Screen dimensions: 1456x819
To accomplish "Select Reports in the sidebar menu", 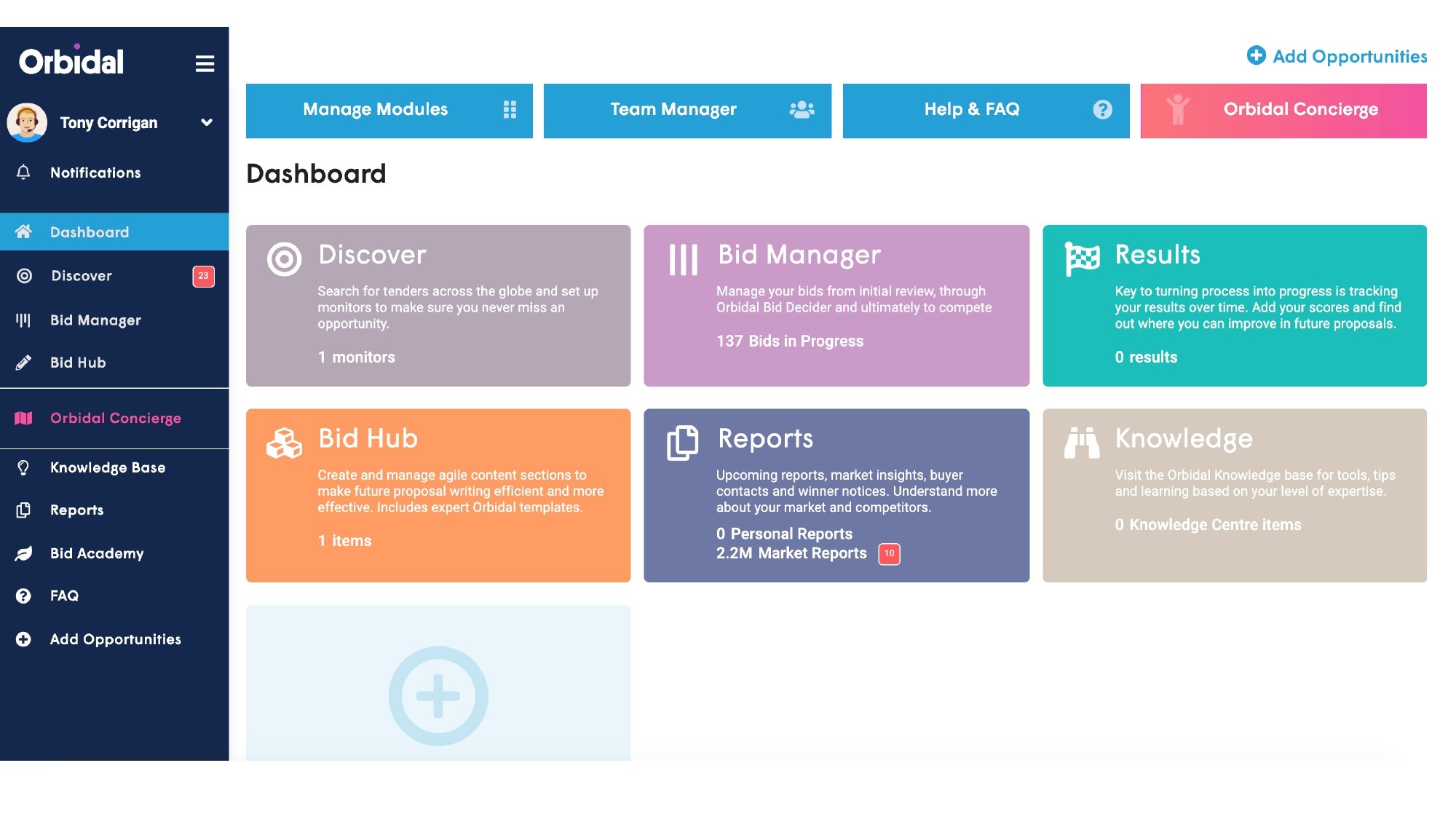I will [76, 510].
